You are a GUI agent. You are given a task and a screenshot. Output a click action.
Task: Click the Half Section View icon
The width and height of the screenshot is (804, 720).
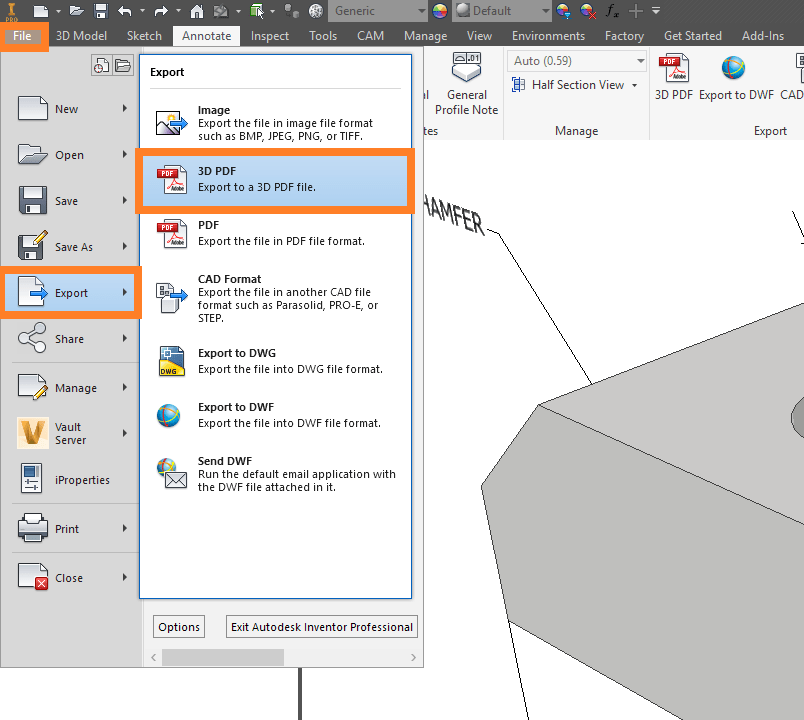tap(518, 85)
